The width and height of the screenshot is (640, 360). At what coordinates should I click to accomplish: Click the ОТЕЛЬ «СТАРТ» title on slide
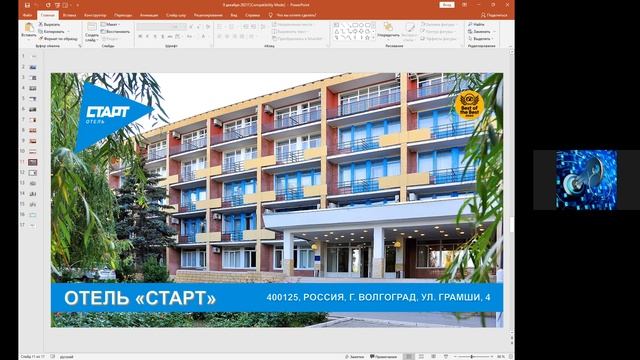click(140, 298)
